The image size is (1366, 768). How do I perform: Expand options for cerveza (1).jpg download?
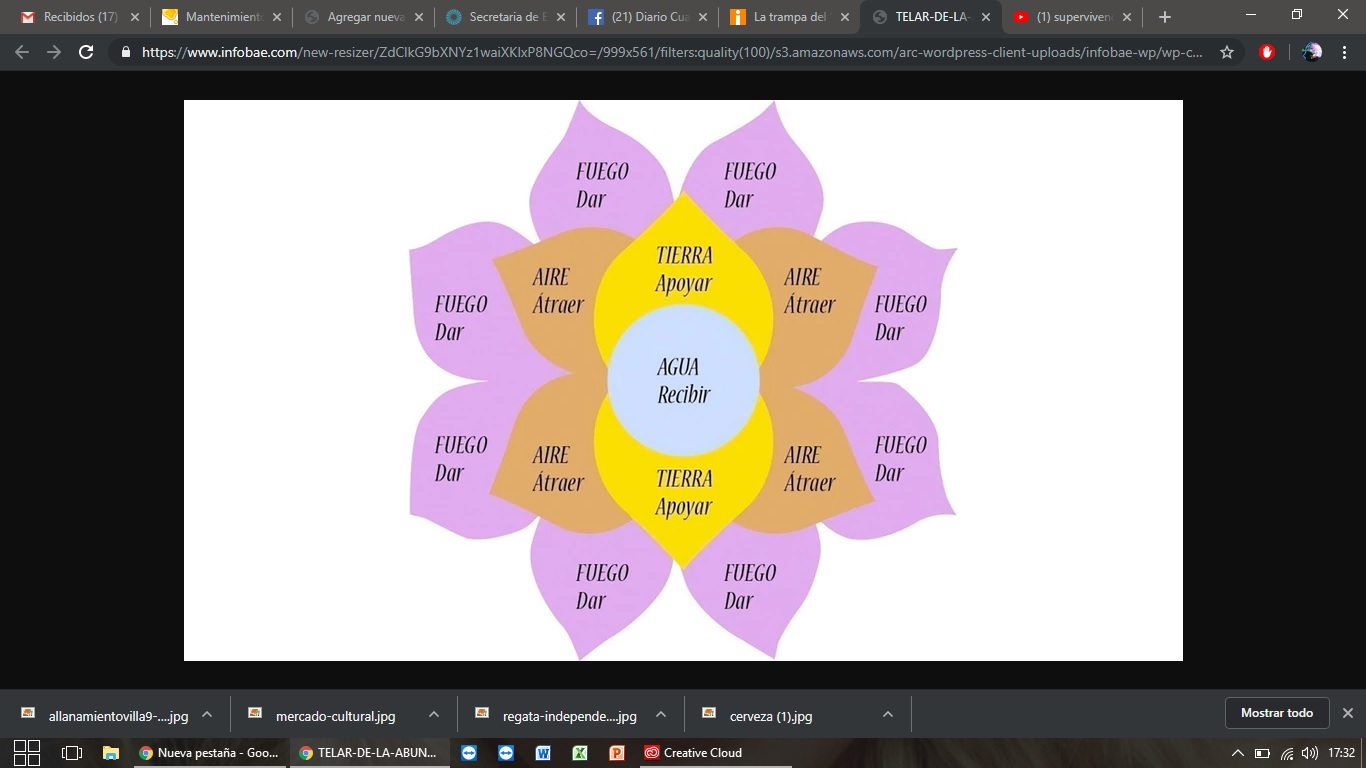click(887, 714)
